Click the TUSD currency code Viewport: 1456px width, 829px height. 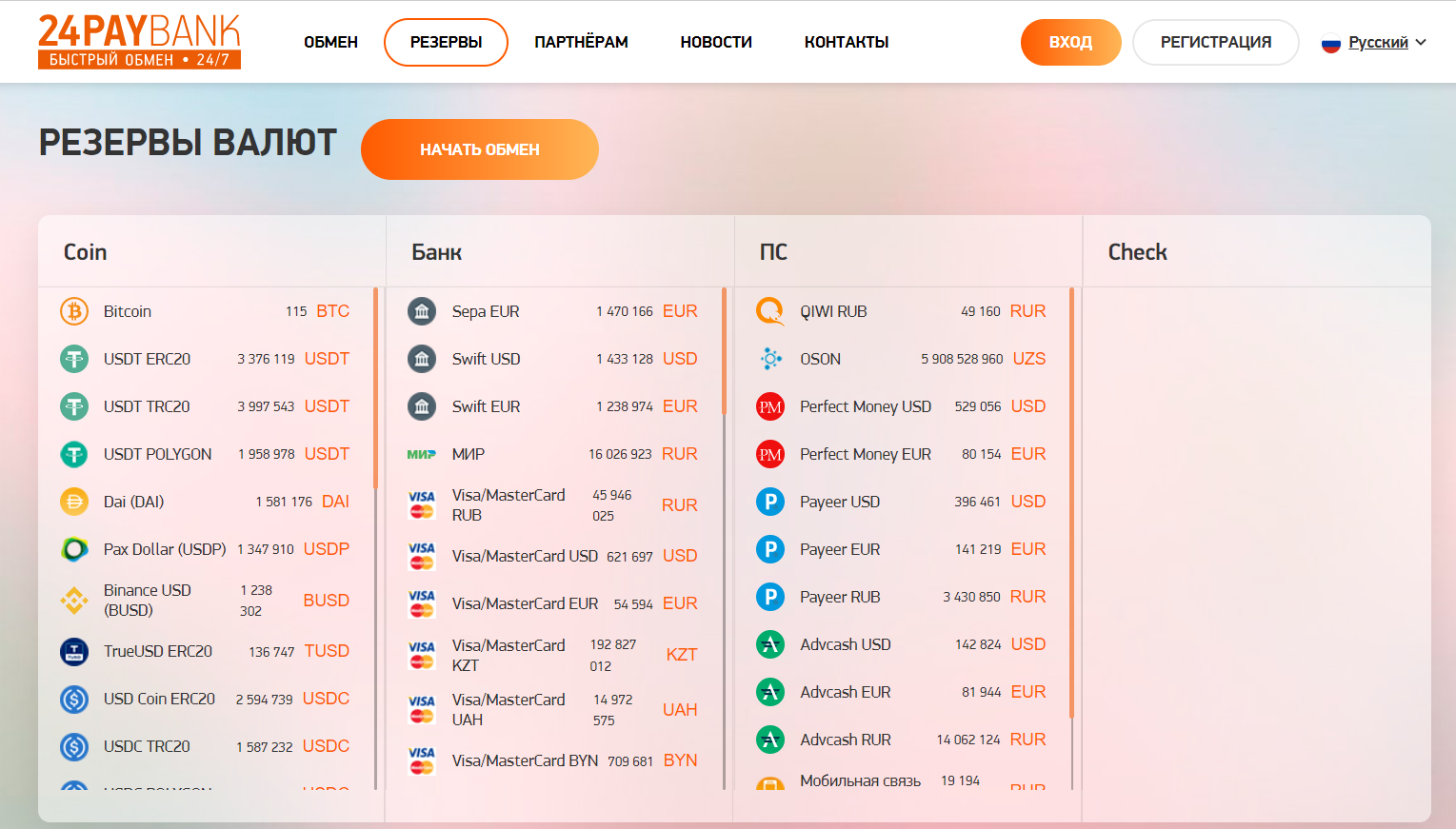[327, 651]
